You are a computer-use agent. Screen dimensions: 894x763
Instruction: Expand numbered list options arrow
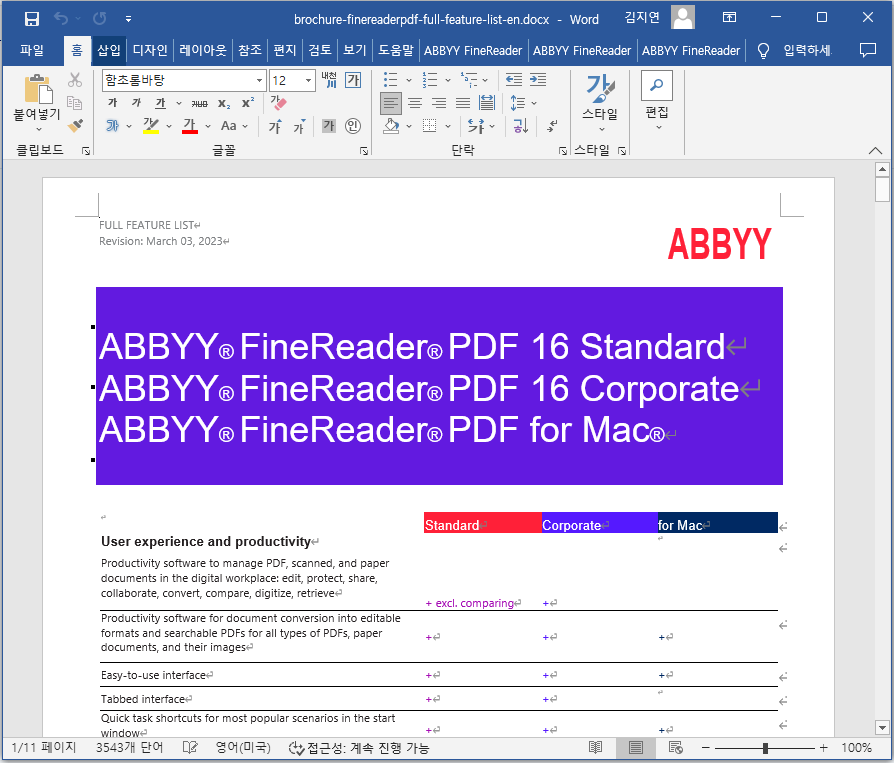tap(448, 80)
